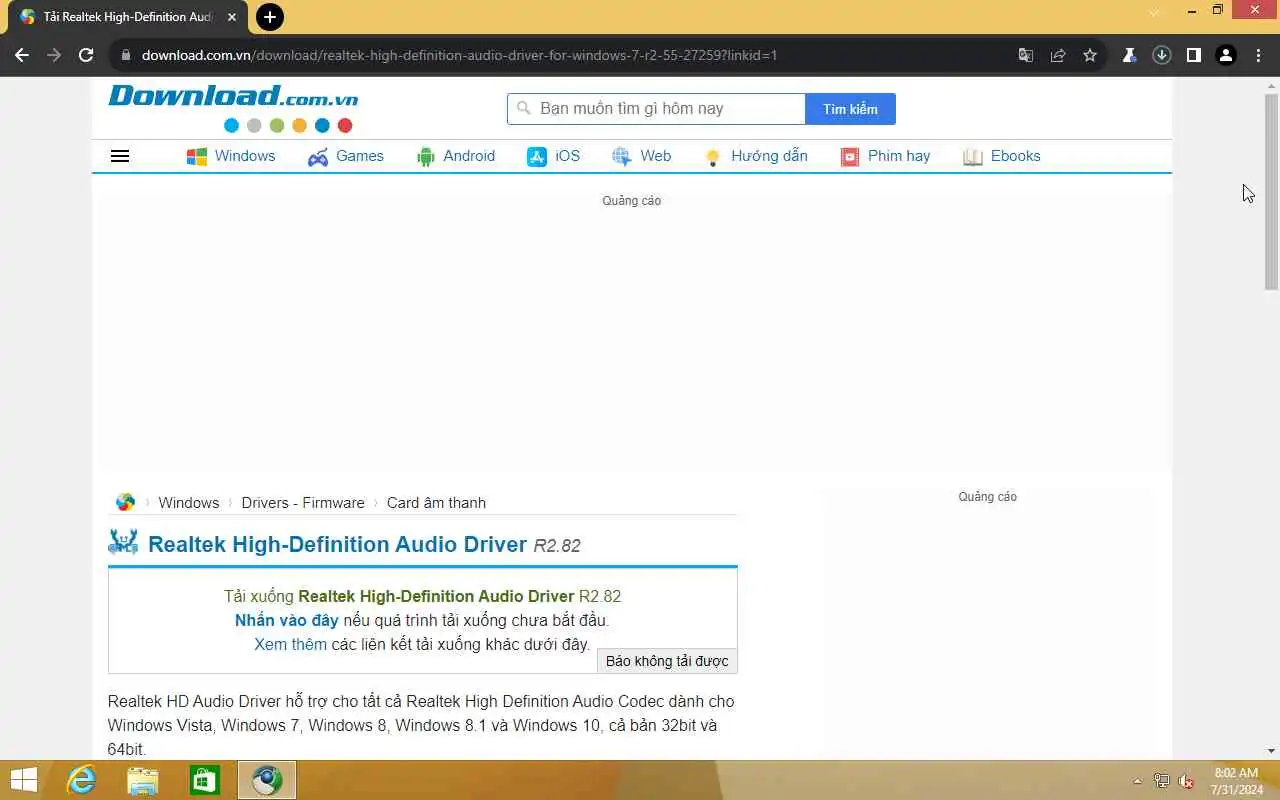Click Báo không tải được button
This screenshot has height=800, width=1280.
point(667,661)
